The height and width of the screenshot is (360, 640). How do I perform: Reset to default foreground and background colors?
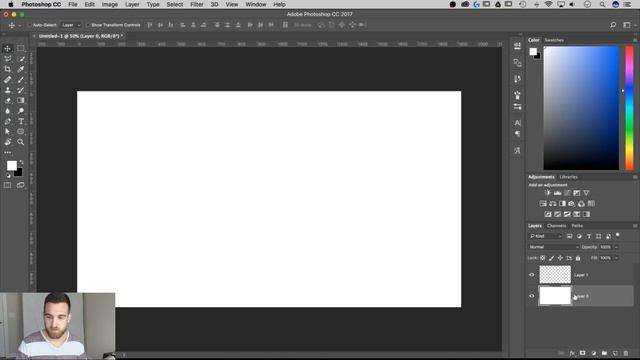(8, 176)
